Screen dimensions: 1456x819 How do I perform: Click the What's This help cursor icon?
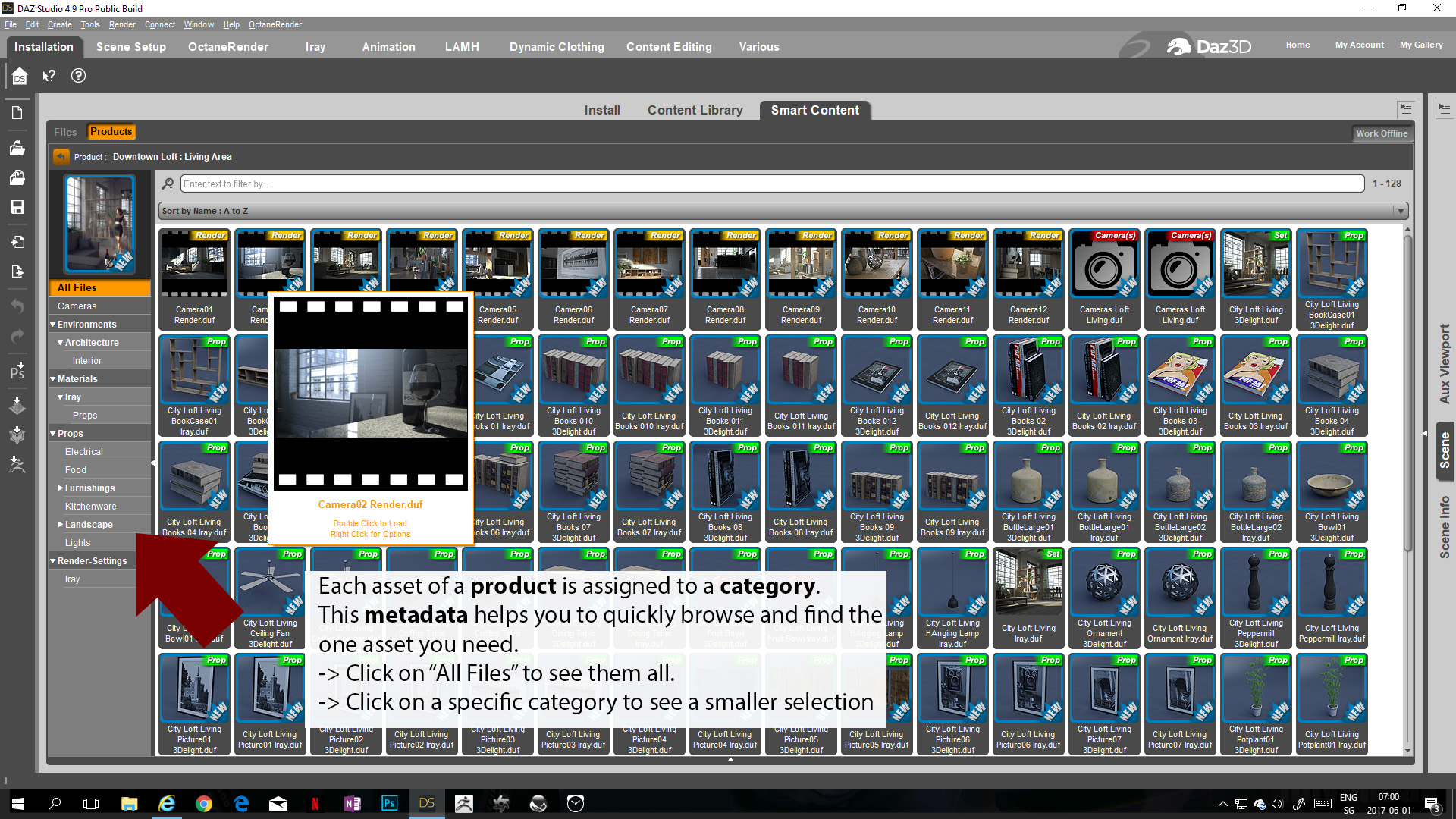pyautogui.click(x=49, y=76)
